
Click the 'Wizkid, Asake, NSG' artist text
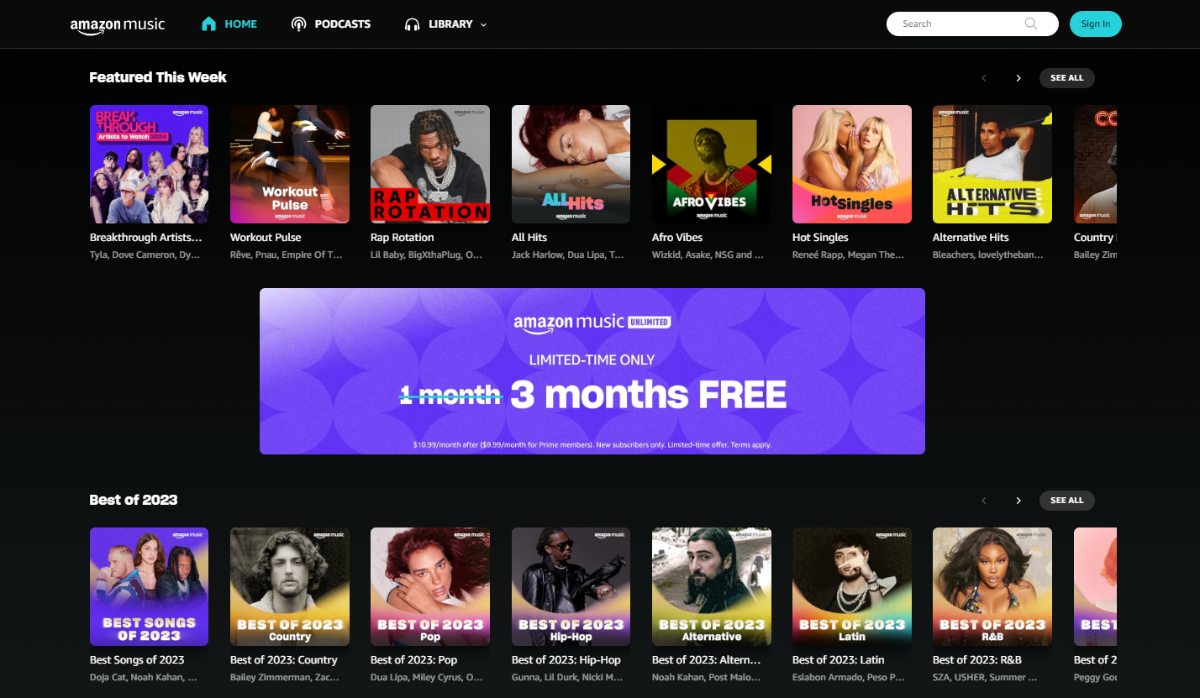708,255
